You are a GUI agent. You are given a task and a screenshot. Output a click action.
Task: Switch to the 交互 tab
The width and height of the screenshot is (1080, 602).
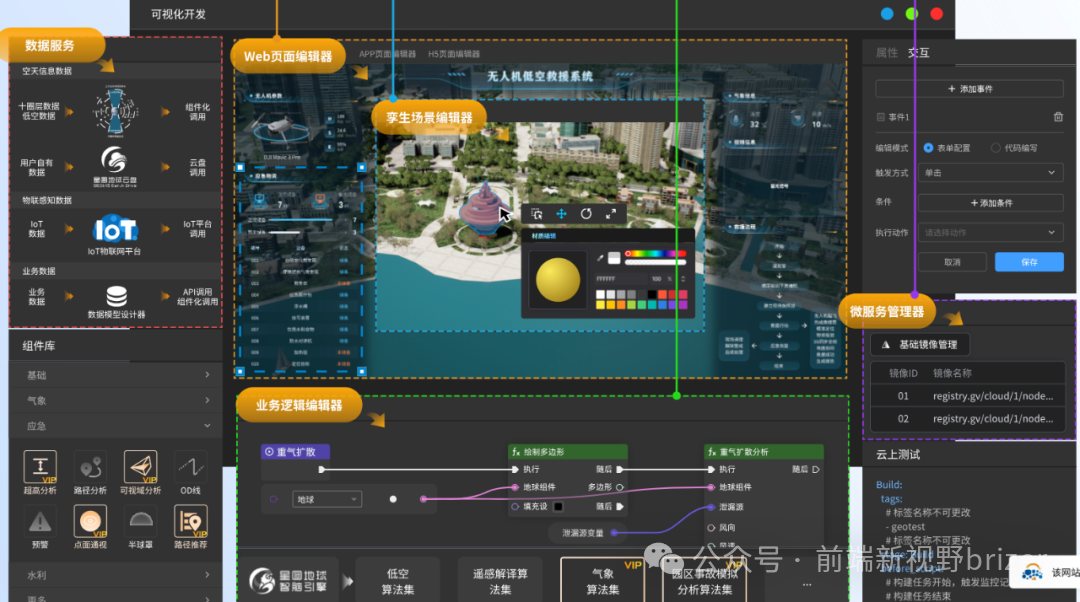(x=918, y=53)
